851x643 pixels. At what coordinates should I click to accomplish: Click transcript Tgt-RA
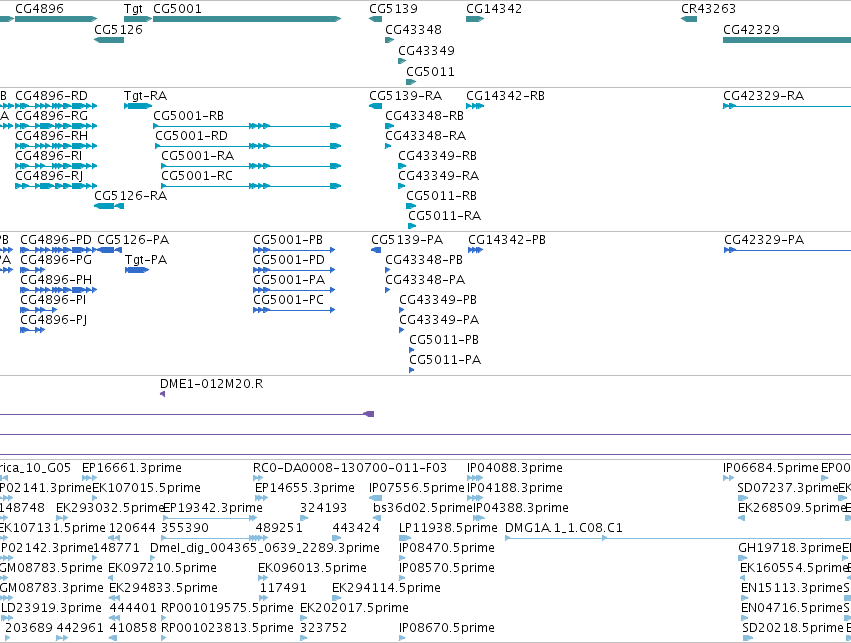(138, 106)
